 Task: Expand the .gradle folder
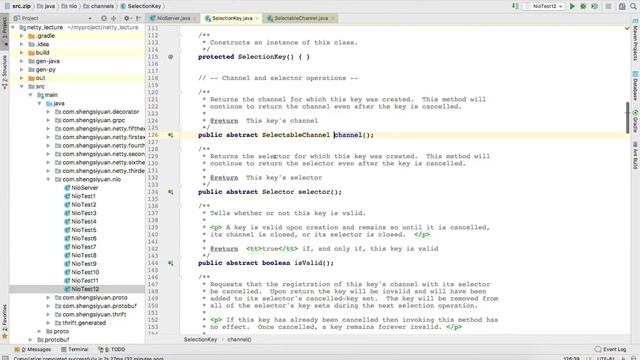coord(22,36)
